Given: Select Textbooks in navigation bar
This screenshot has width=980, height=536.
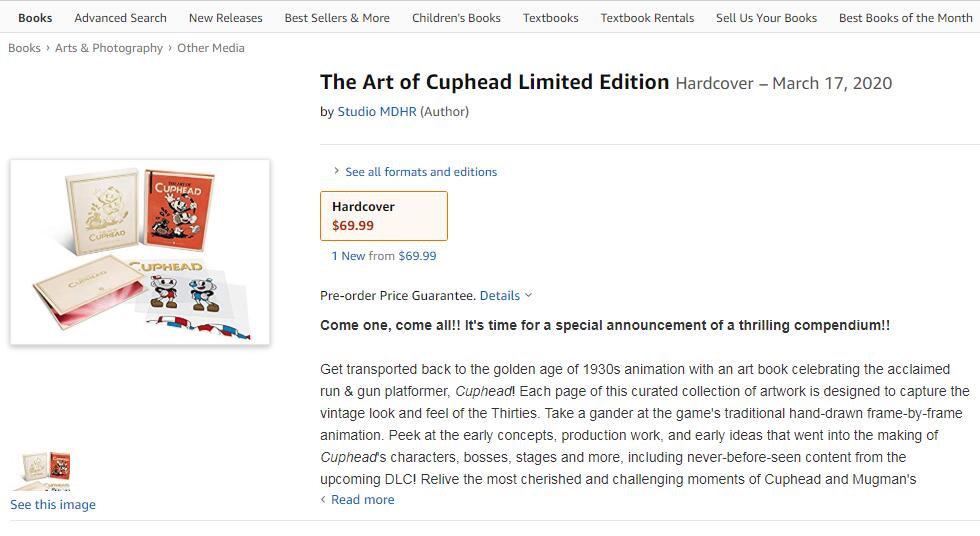Looking at the screenshot, I should (x=550, y=18).
